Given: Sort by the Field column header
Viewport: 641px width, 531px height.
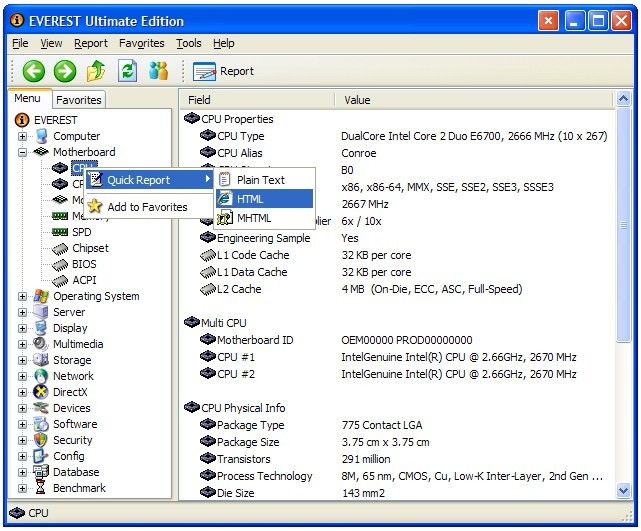Looking at the screenshot, I should pos(258,100).
